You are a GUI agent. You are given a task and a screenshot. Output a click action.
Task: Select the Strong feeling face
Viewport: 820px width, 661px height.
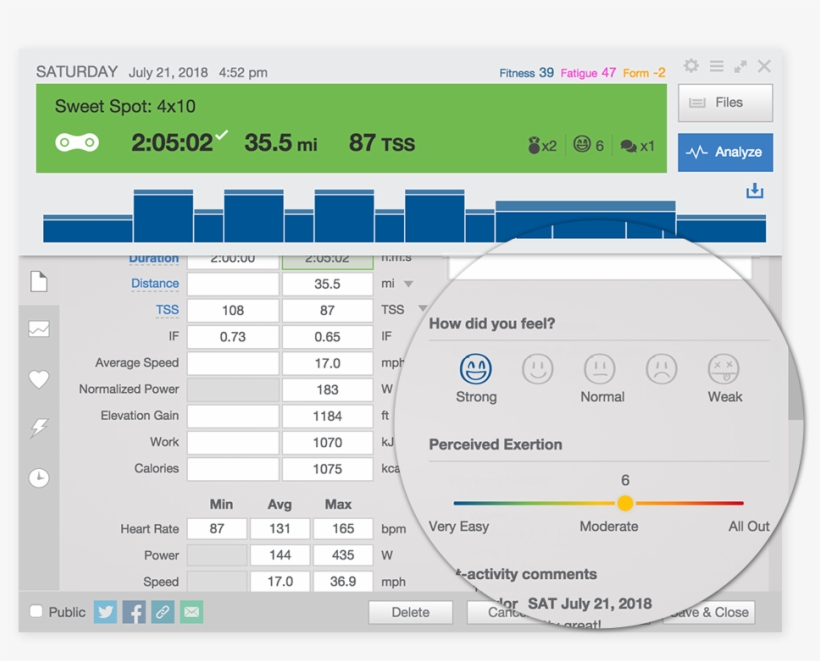(x=475, y=369)
